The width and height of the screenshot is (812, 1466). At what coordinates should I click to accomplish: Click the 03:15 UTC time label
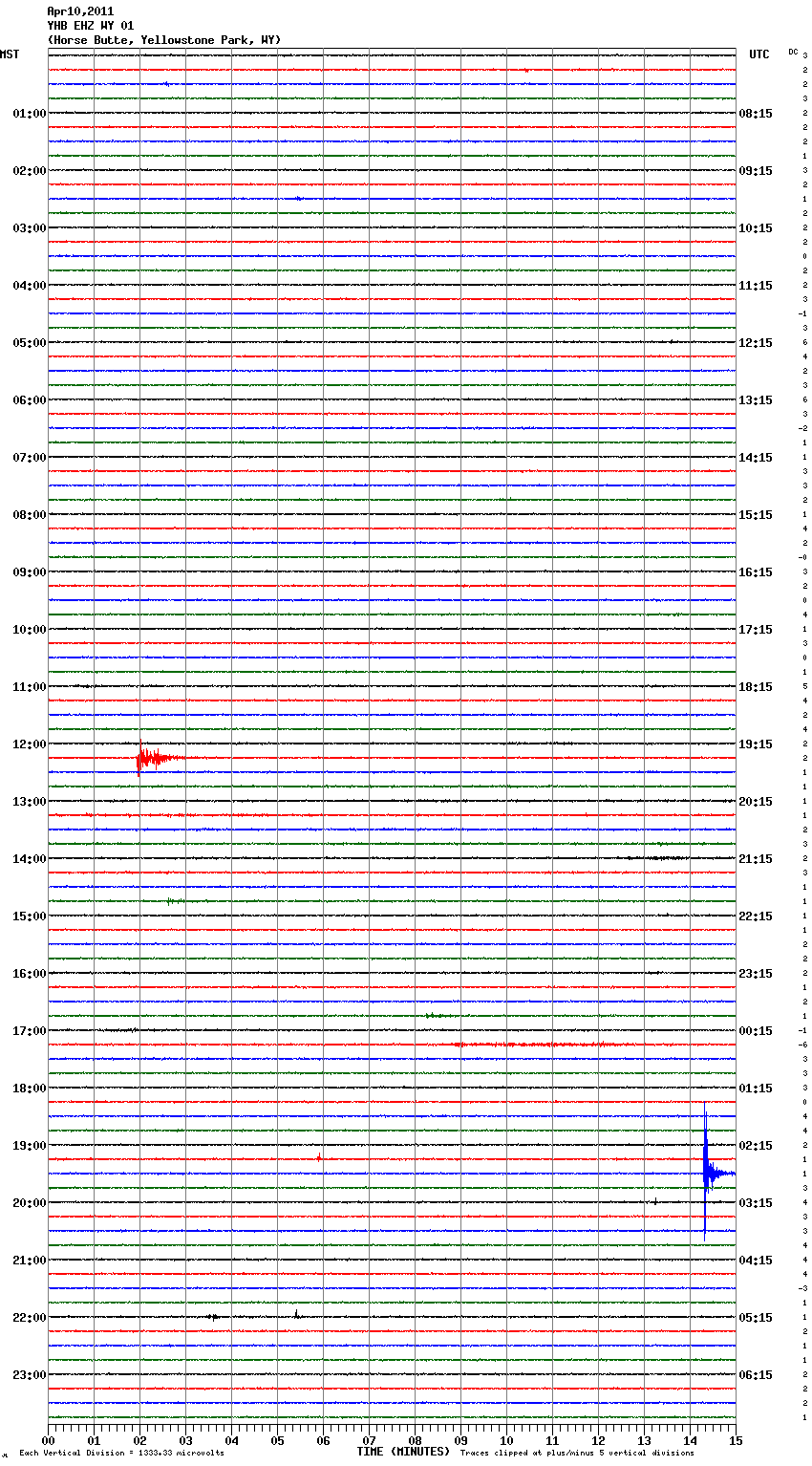[x=756, y=1203]
